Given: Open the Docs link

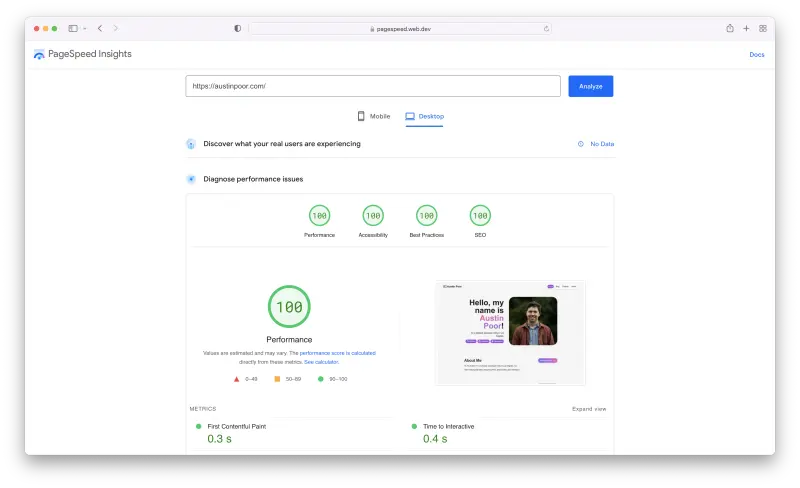Looking at the screenshot, I should tap(757, 55).
